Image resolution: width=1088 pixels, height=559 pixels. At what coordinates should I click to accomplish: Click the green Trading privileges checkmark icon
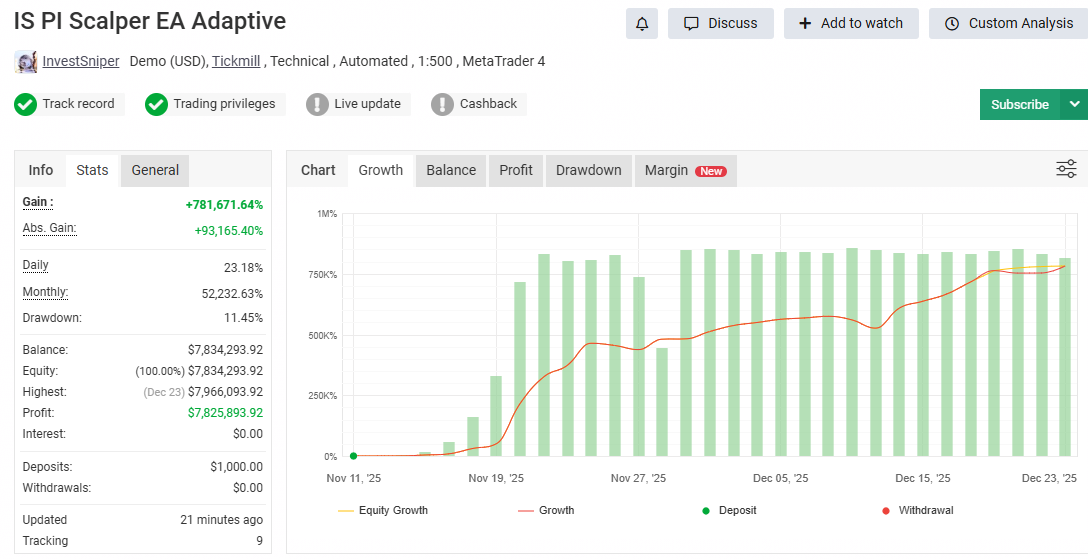(x=156, y=105)
